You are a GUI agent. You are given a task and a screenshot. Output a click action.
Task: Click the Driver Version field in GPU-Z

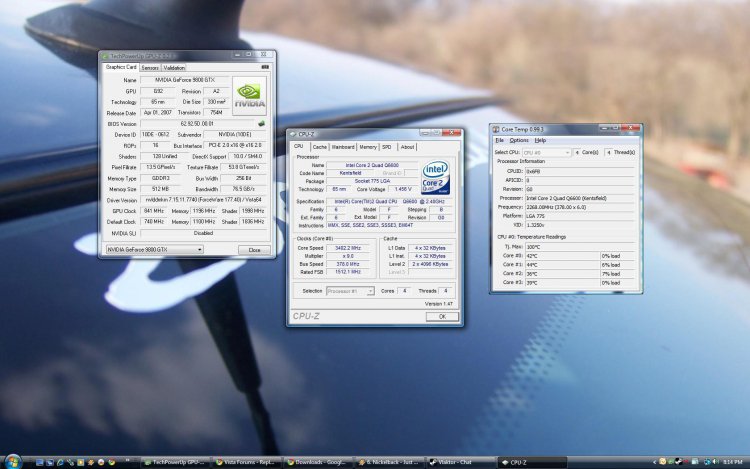point(203,200)
